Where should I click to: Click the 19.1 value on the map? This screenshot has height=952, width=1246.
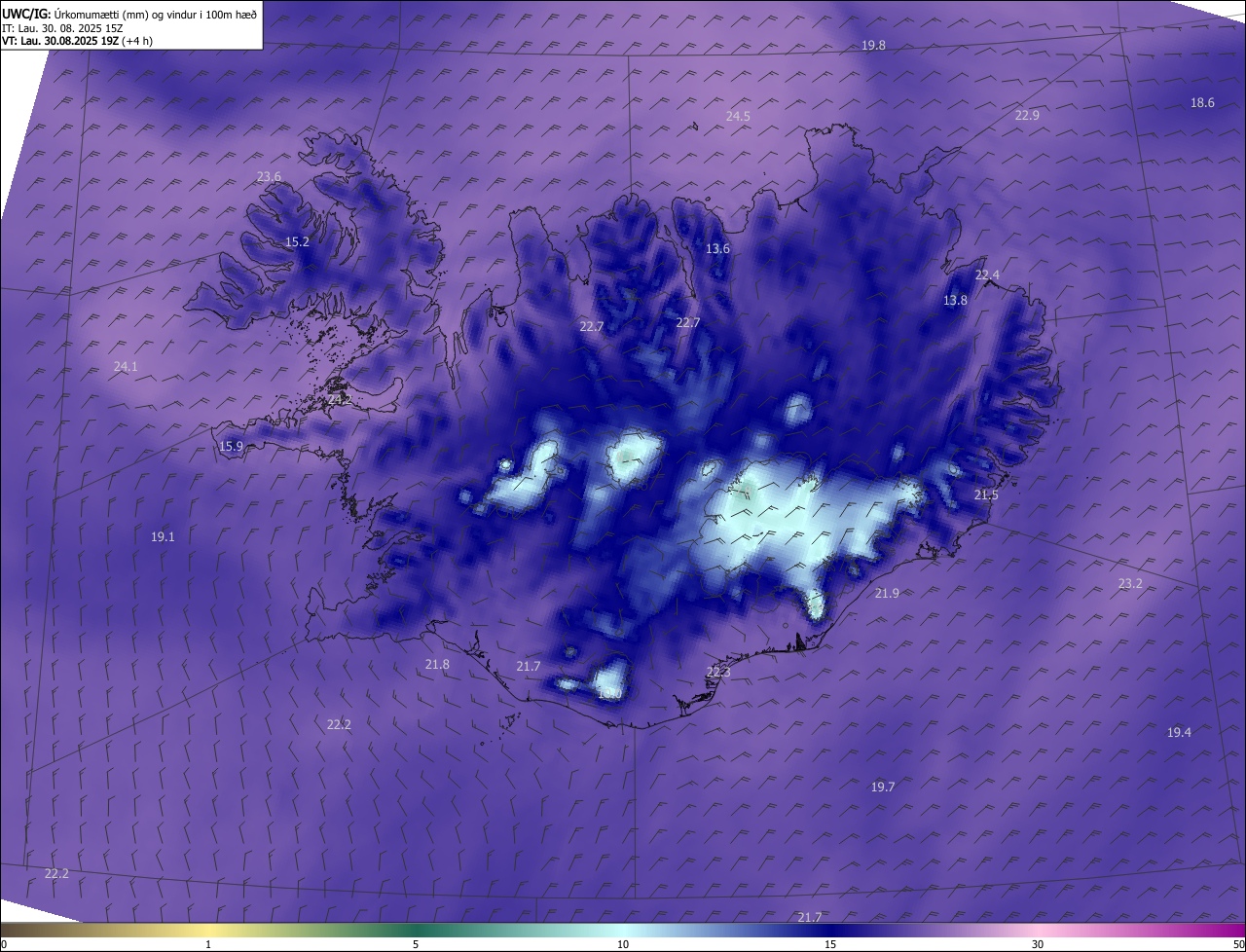point(163,537)
